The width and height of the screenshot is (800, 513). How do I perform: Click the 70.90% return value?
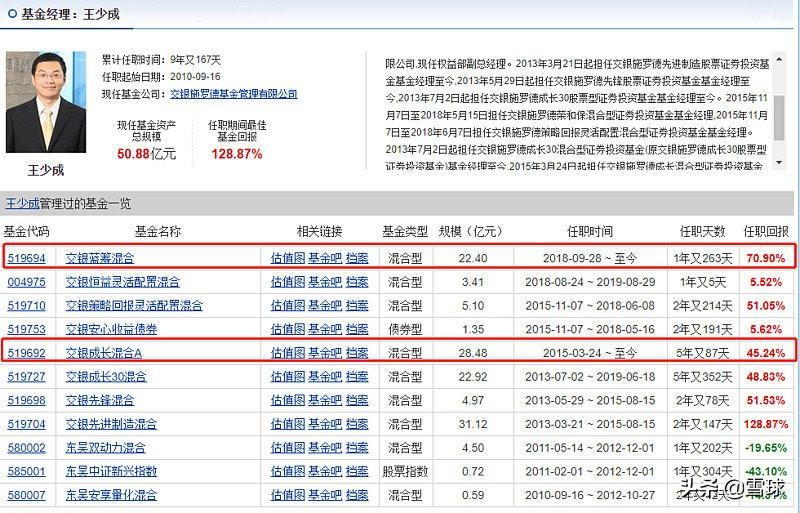(x=765, y=258)
